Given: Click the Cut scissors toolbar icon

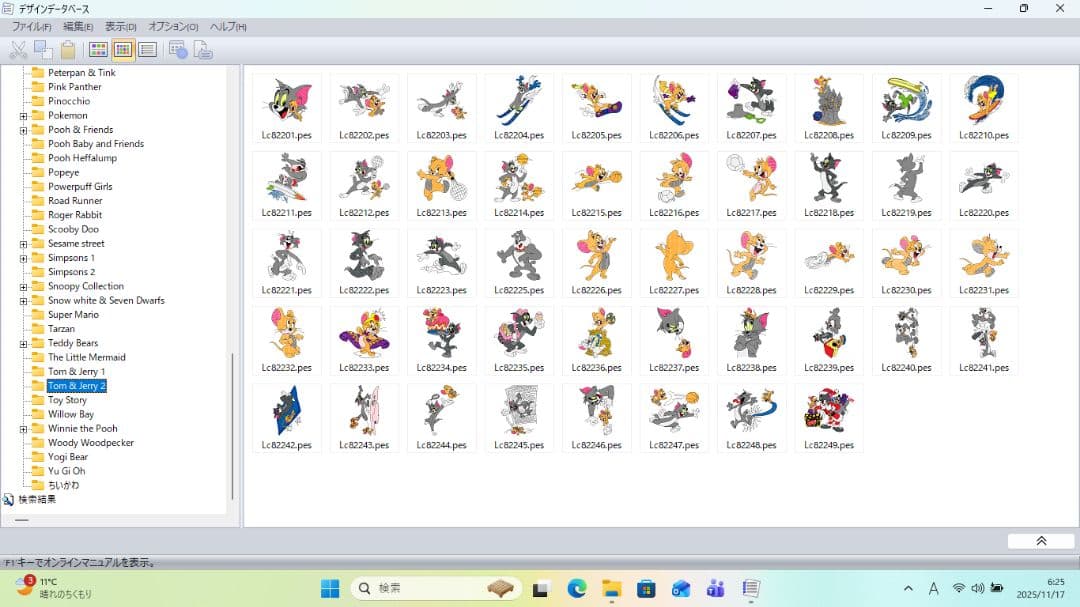Looking at the screenshot, I should coord(18,50).
